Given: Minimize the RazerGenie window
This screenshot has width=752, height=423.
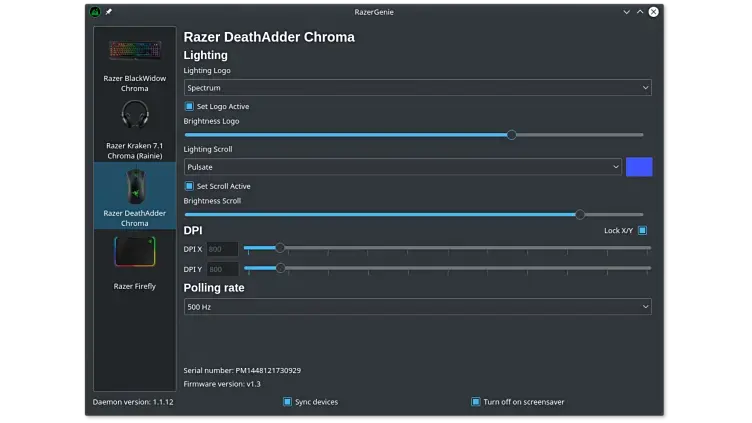Looking at the screenshot, I should click(626, 12).
